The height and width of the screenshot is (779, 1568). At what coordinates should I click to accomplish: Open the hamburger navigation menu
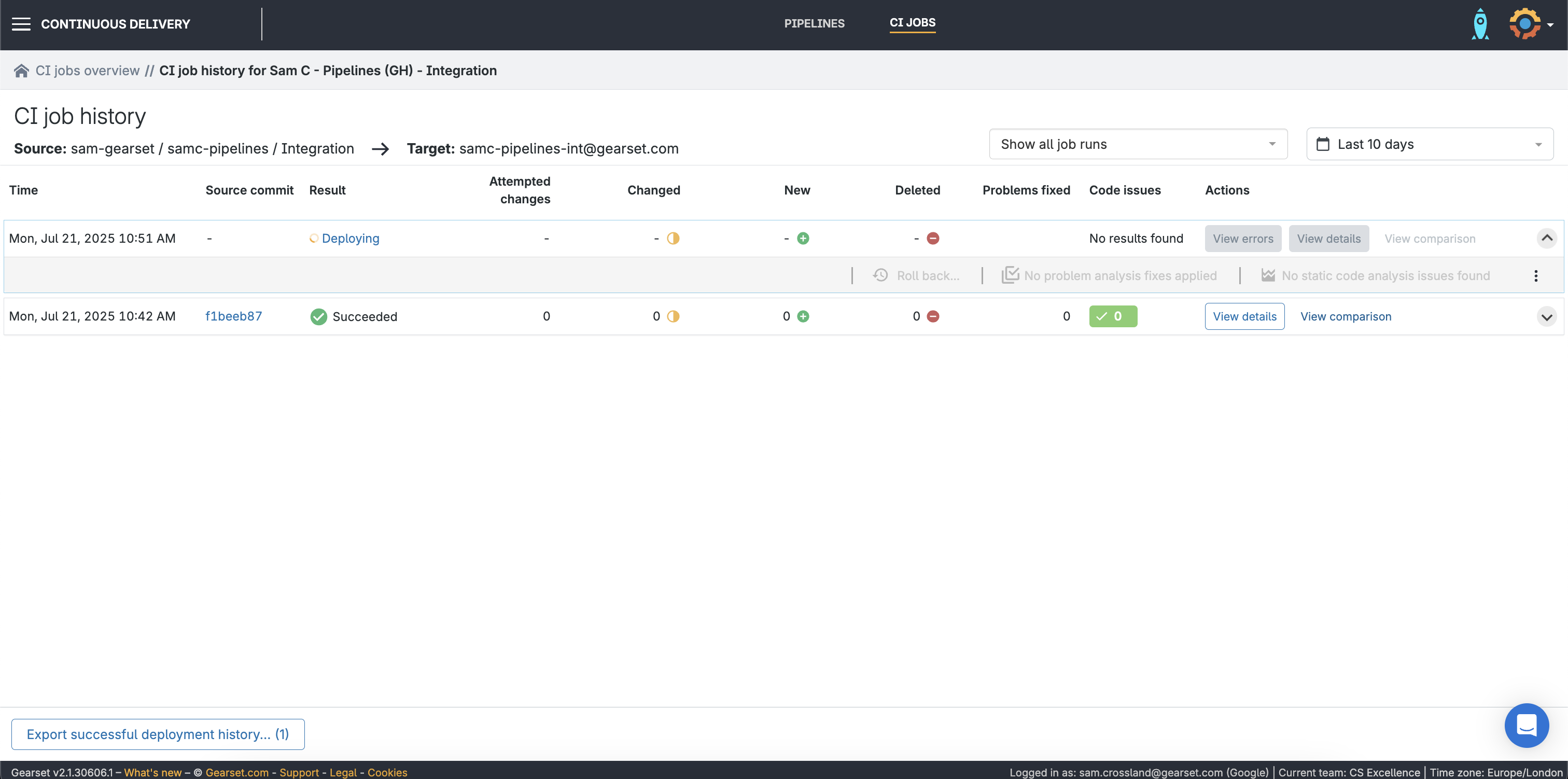click(x=21, y=24)
